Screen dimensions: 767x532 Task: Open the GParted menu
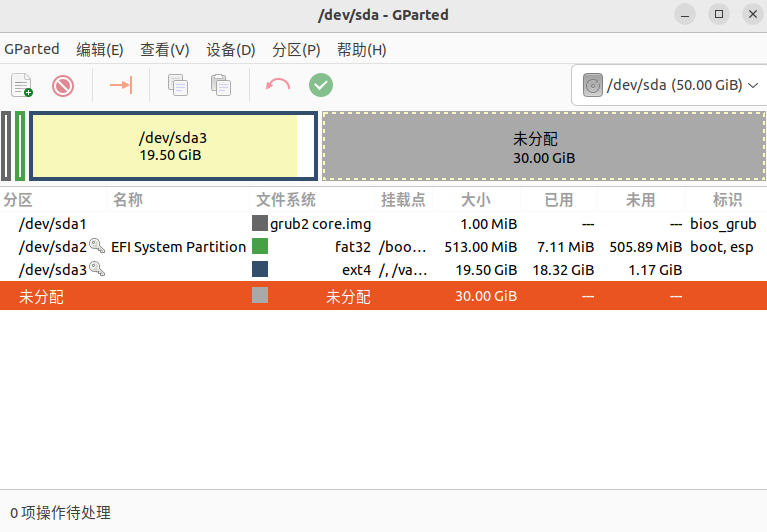click(32, 49)
